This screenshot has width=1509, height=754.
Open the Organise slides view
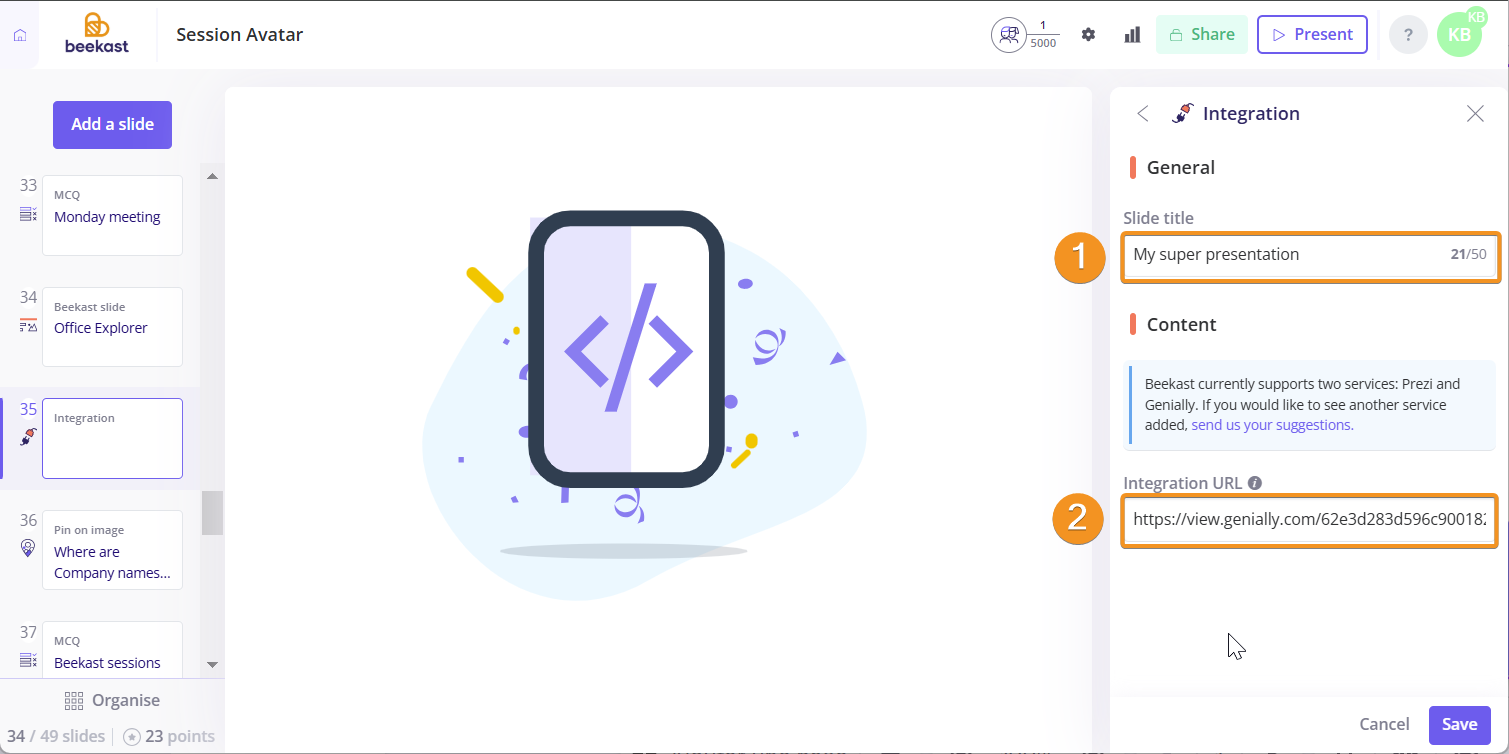tap(112, 700)
